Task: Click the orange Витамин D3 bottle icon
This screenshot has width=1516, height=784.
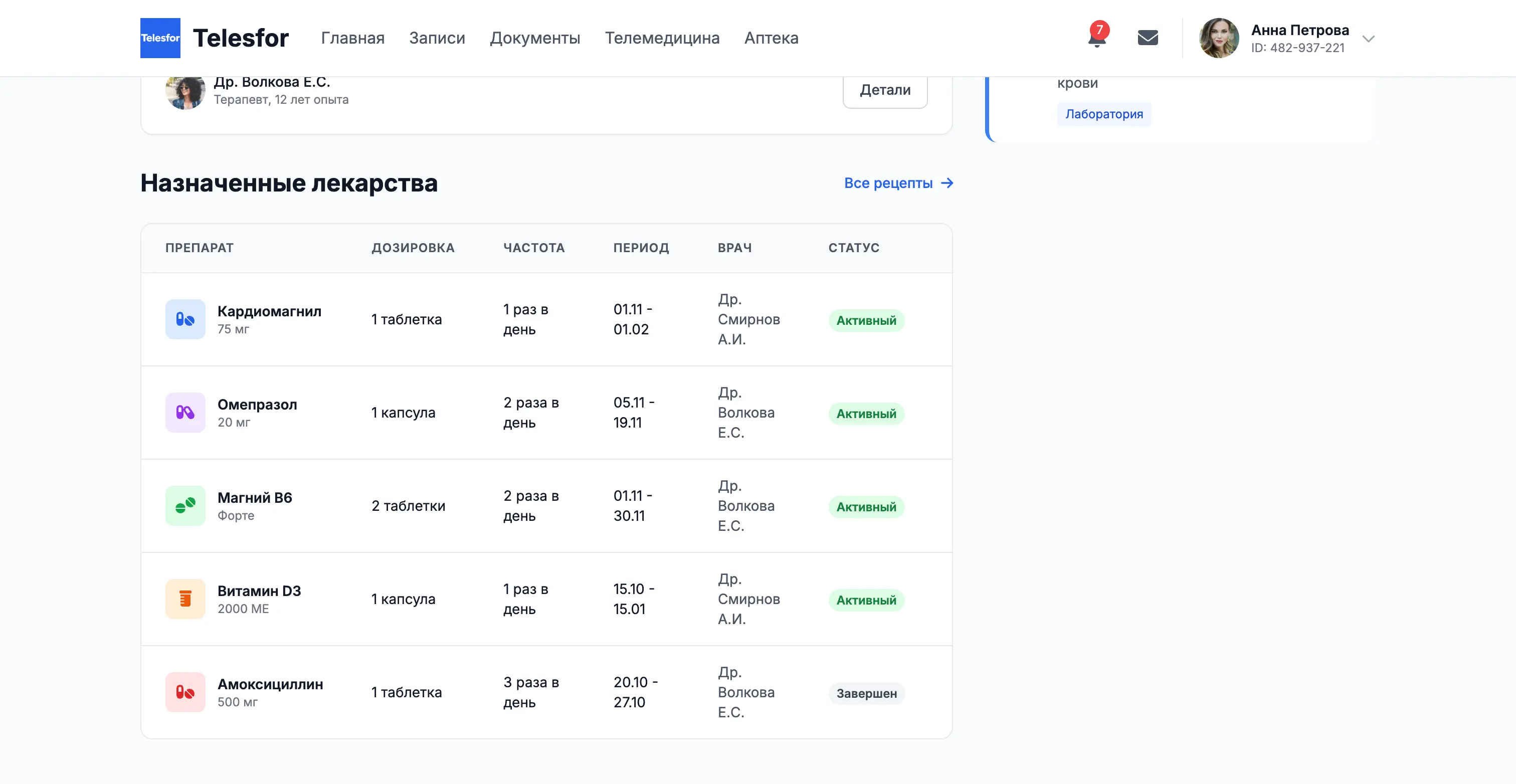Action: point(185,599)
